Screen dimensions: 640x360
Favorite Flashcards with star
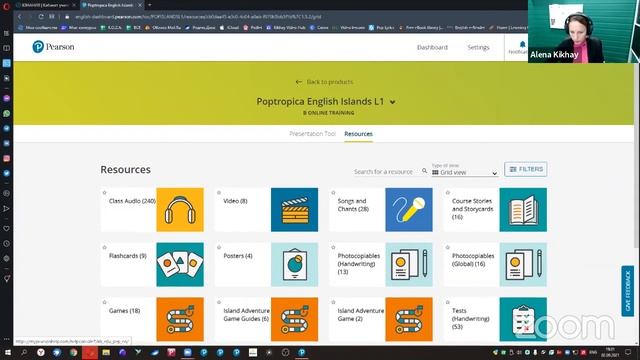[104, 247]
